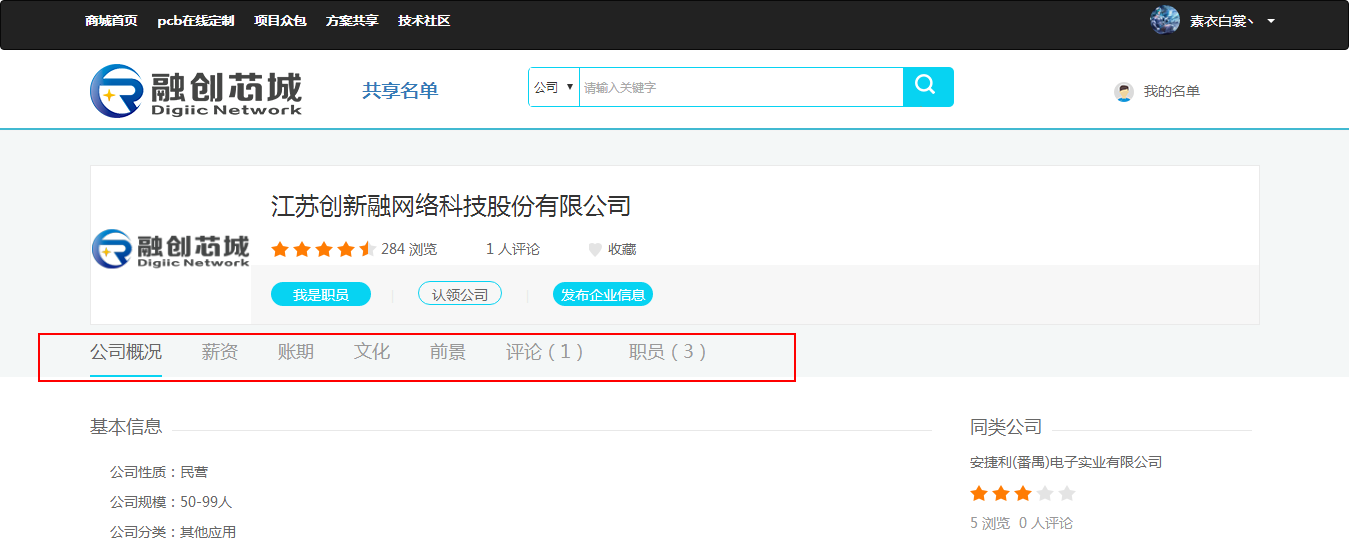The image size is (1349, 539).
Task: Click the 发布企业信息 button
Action: pyautogui.click(x=603, y=294)
